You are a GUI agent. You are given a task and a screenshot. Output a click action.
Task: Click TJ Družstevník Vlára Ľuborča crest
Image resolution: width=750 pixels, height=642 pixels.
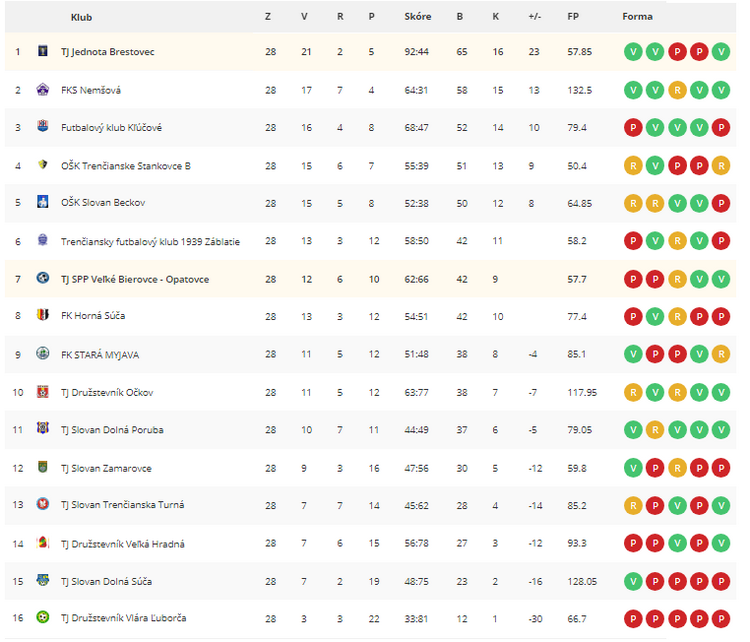tap(43, 617)
